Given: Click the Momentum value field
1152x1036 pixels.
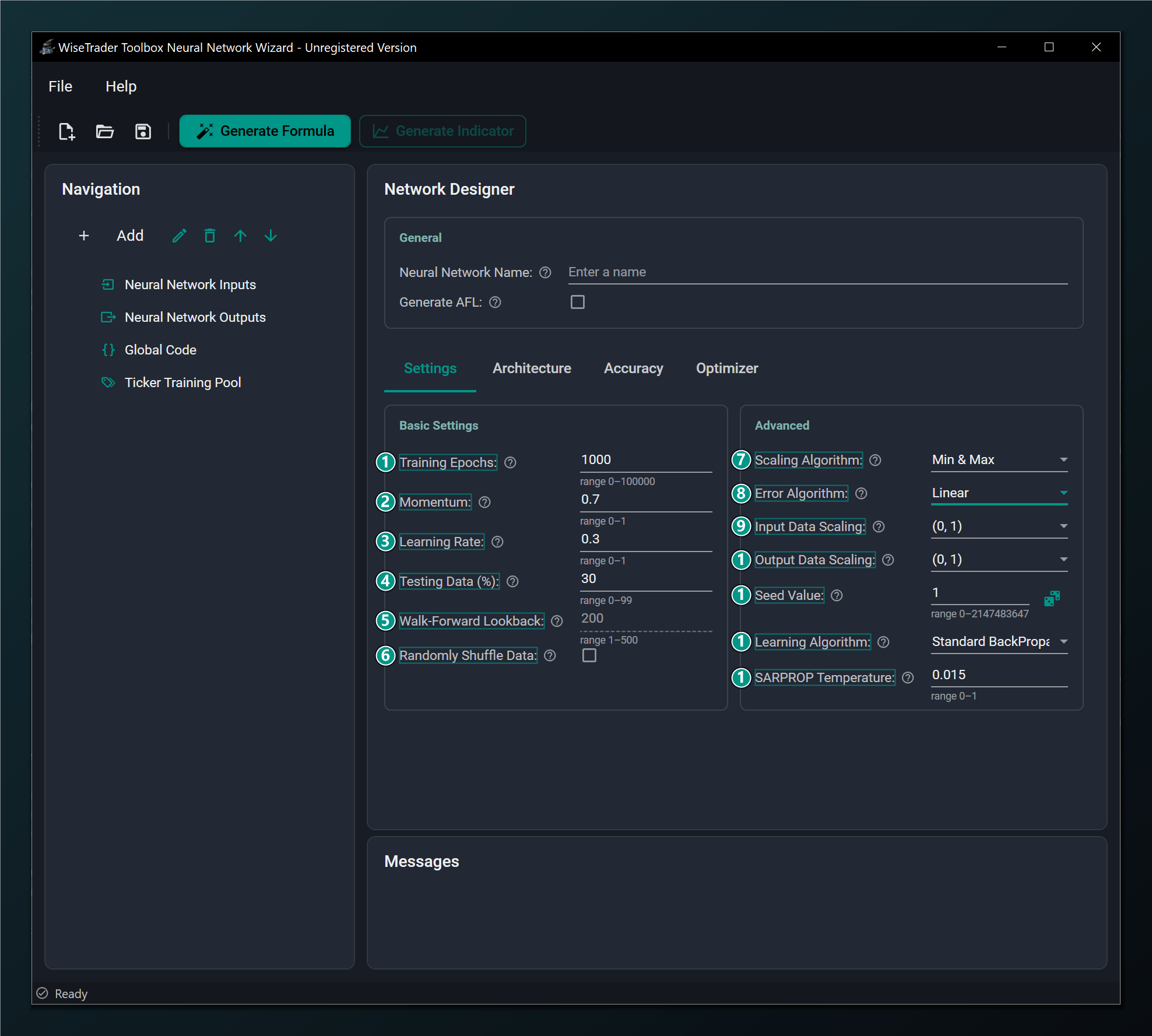Looking at the screenshot, I should click(x=646, y=500).
